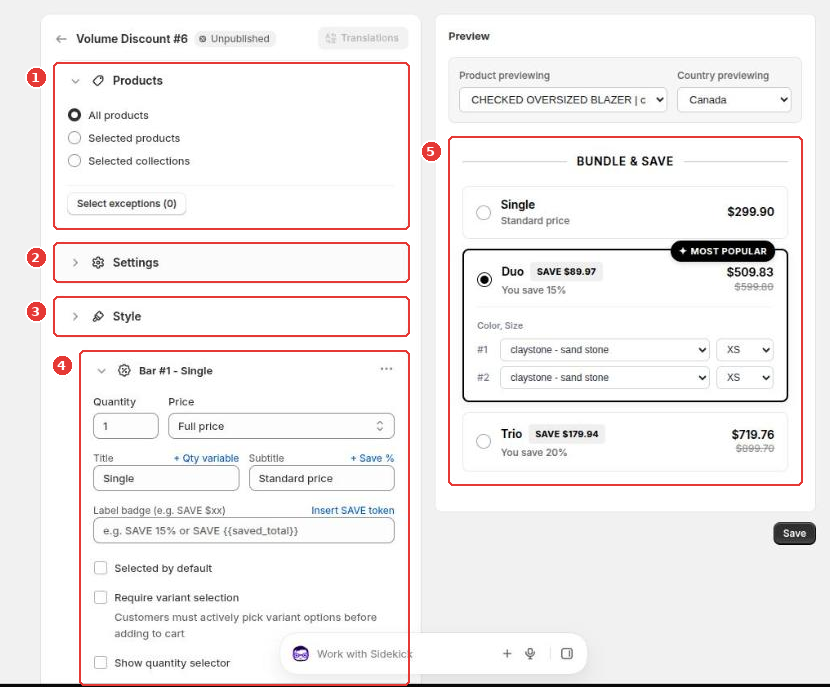Click the $719.76 Trio price
Screen dimensions: 830x687
click(753, 435)
